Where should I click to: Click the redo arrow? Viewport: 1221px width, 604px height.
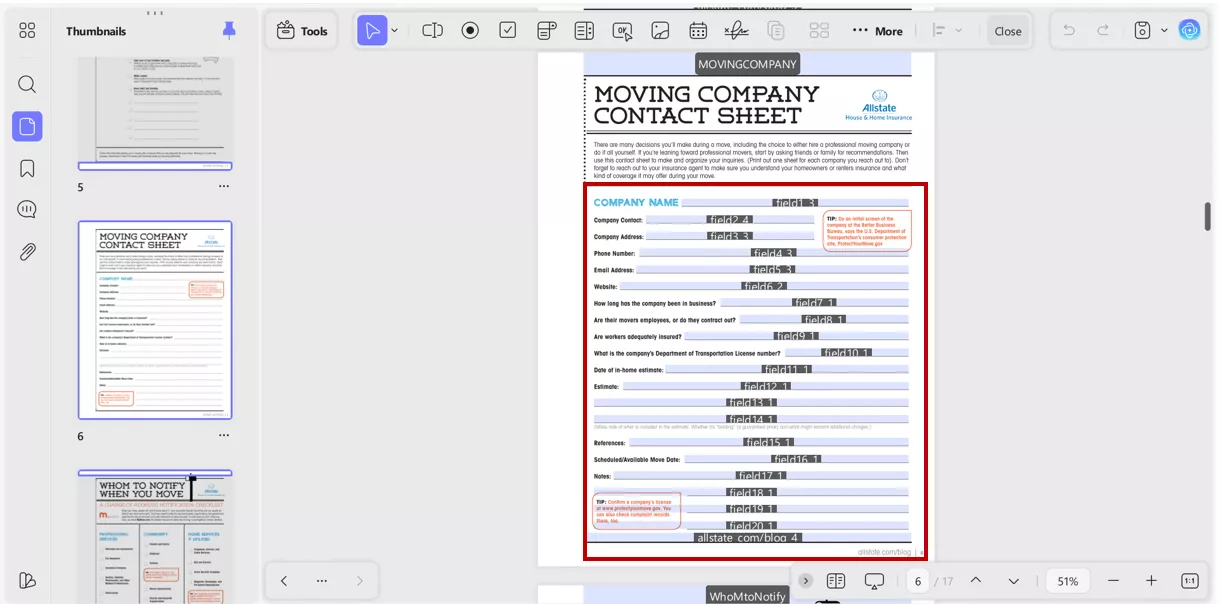coord(1103,31)
